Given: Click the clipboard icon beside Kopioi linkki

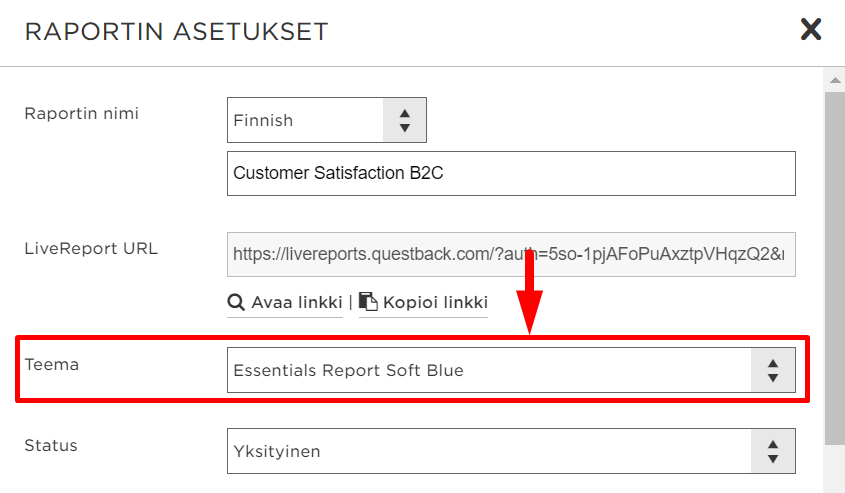Looking at the screenshot, I should [368, 302].
